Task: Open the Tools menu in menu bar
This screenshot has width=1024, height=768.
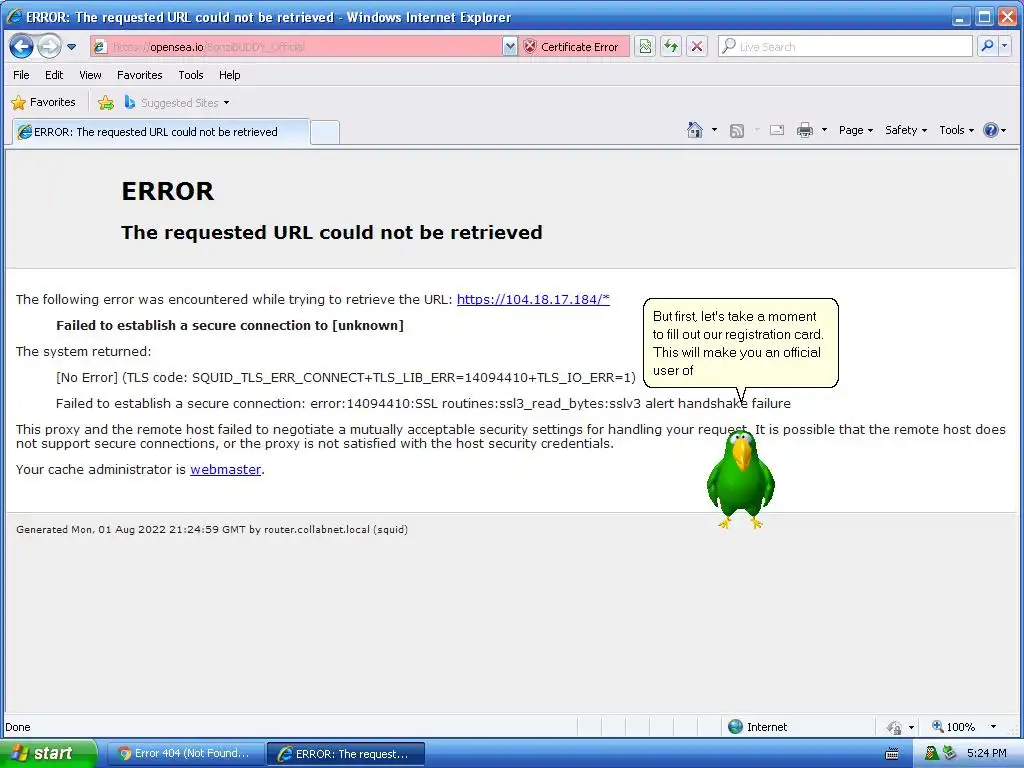Action: coord(191,75)
